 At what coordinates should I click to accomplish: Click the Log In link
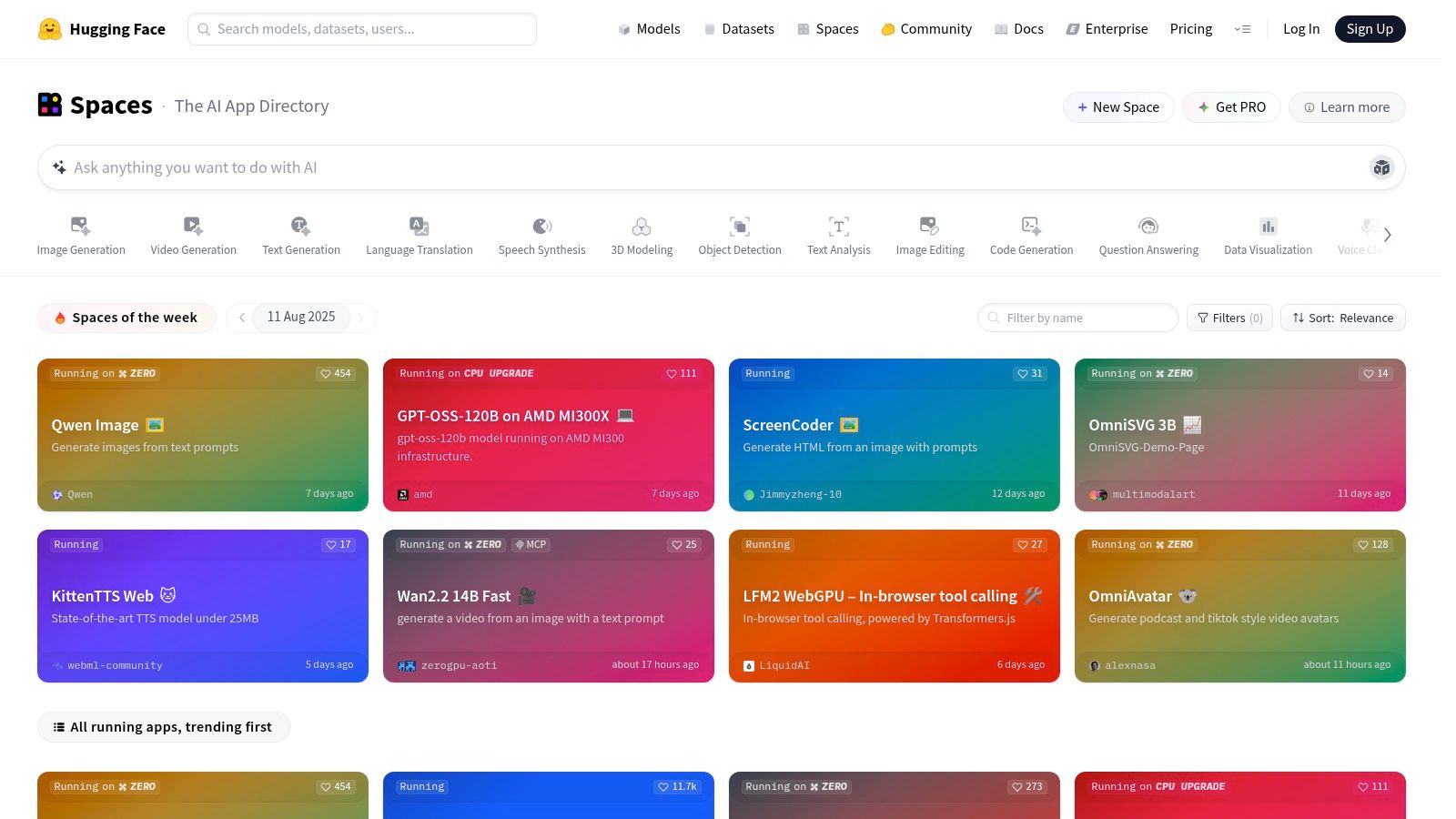click(x=1300, y=29)
